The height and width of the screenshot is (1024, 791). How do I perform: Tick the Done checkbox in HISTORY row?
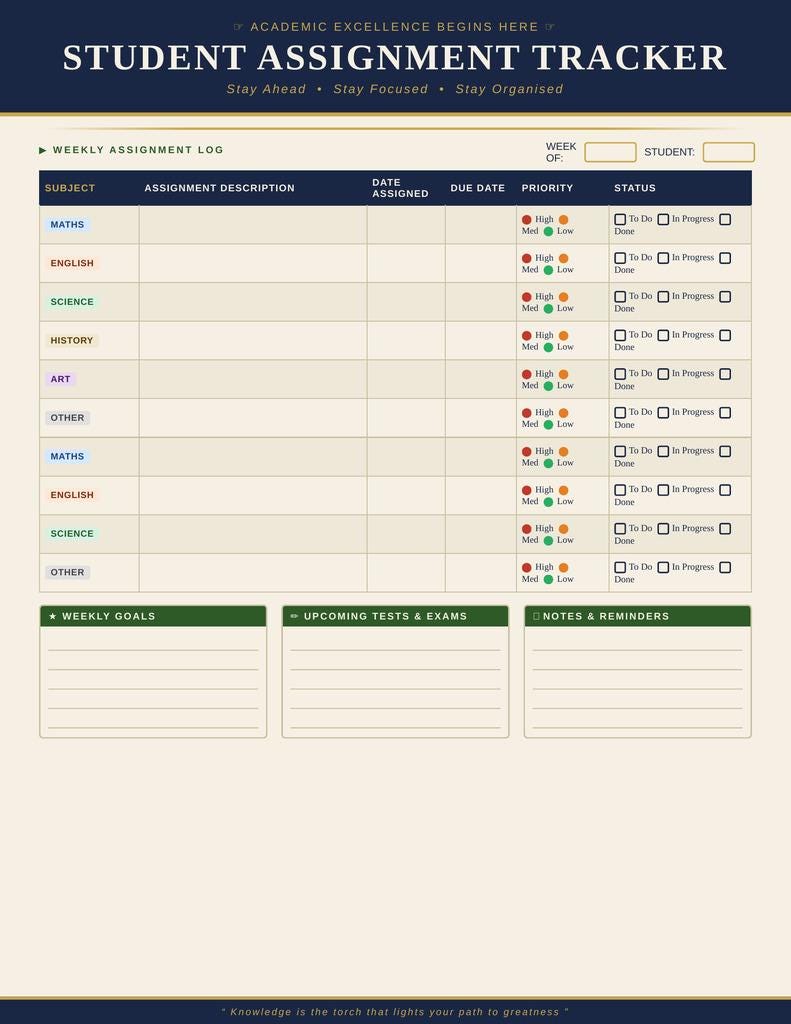[725, 335]
